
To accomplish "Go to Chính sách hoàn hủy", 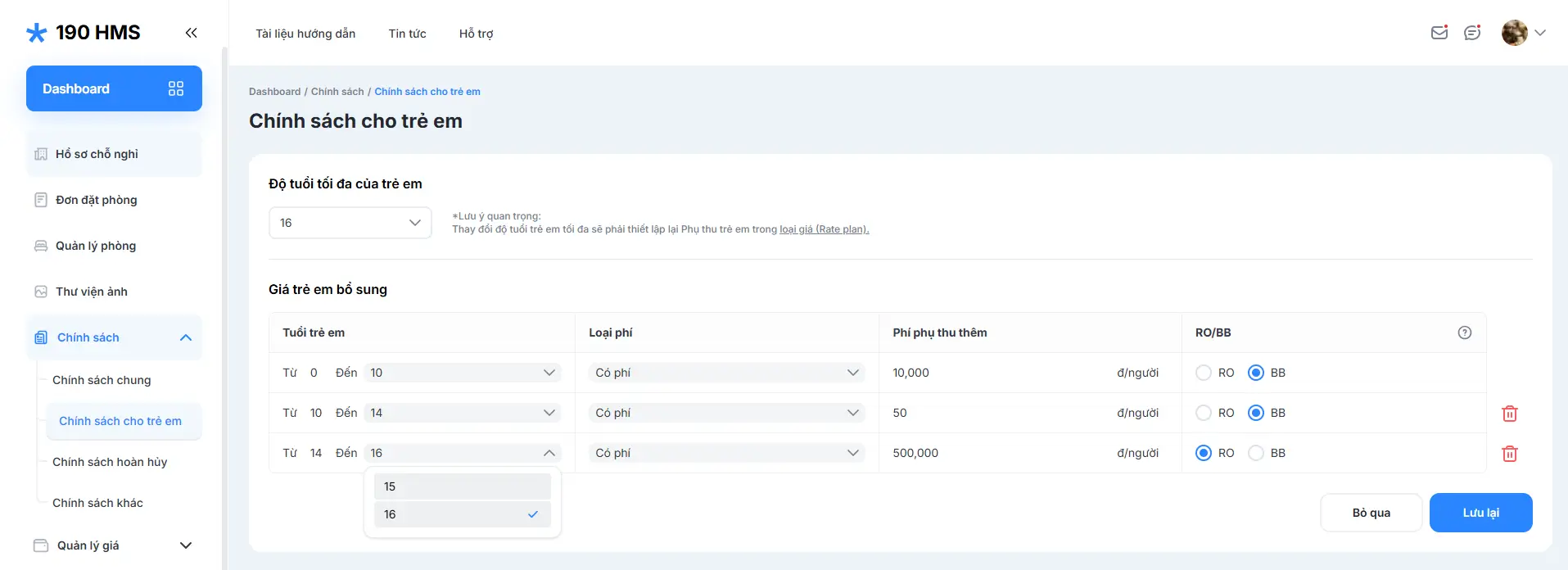I will point(110,462).
